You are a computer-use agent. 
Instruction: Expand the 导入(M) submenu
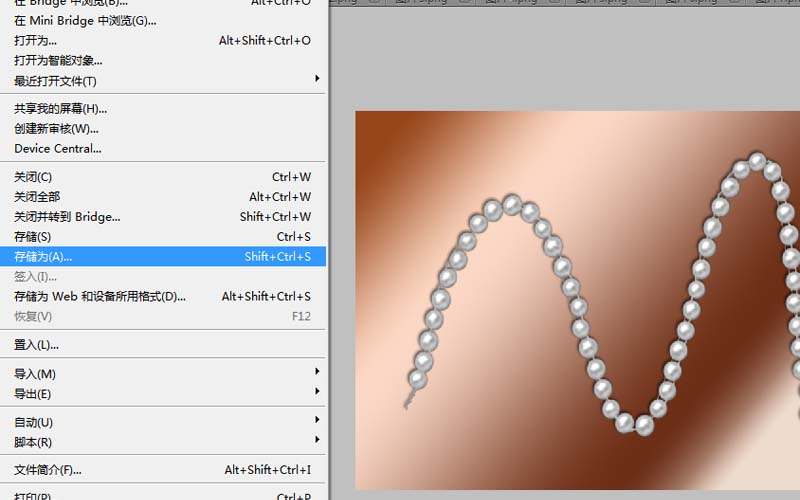click(x=163, y=374)
